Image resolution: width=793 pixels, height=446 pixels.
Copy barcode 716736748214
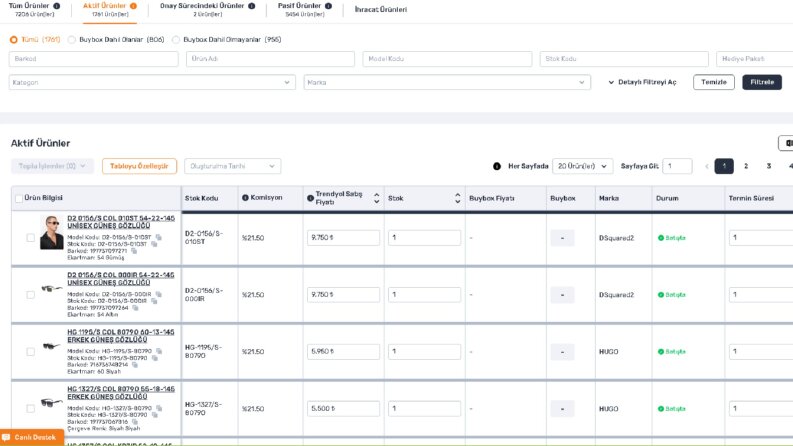coord(135,365)
